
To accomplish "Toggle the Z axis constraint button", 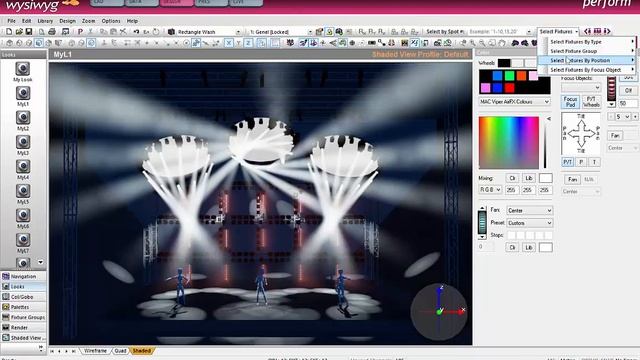I will [248, 43].
